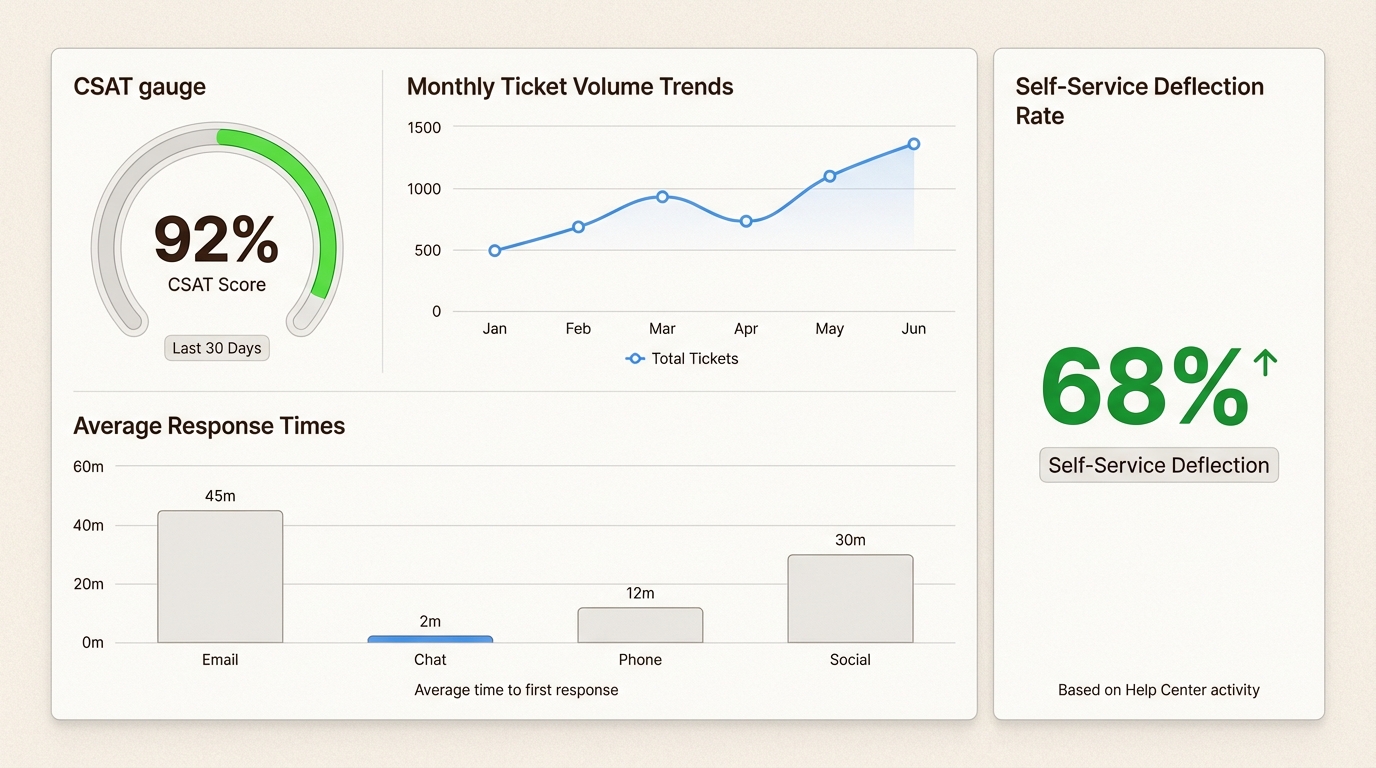1376x768 pixels.
Task: Select the Email response time bar
Action: pos(220,577)
